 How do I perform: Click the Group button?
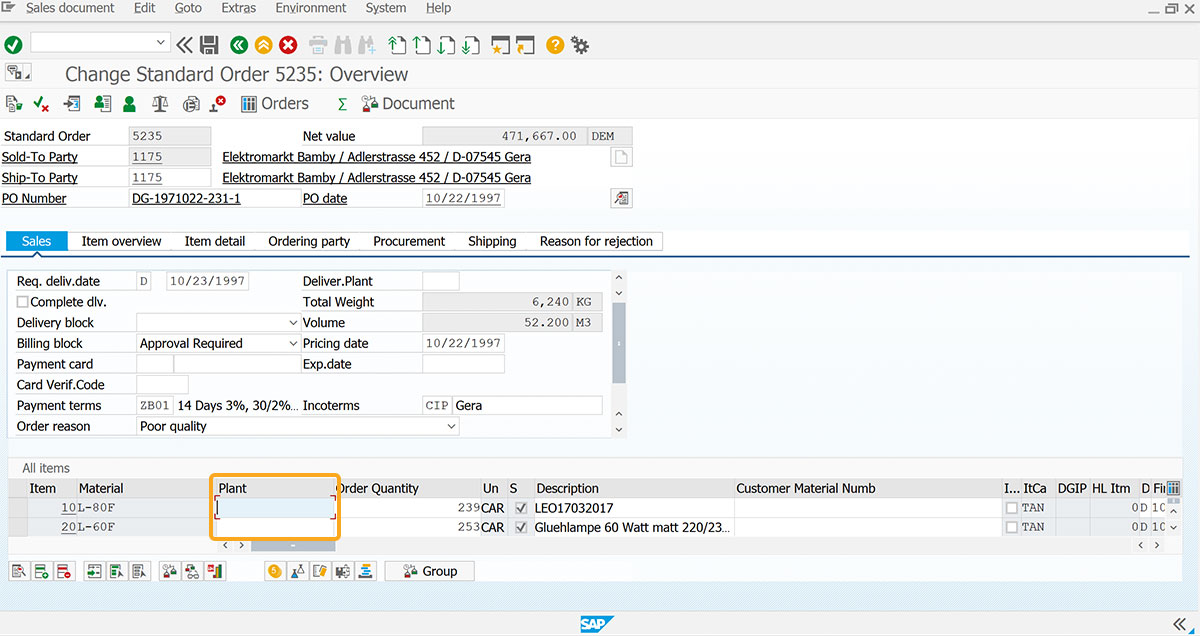(x=429, y=571)
